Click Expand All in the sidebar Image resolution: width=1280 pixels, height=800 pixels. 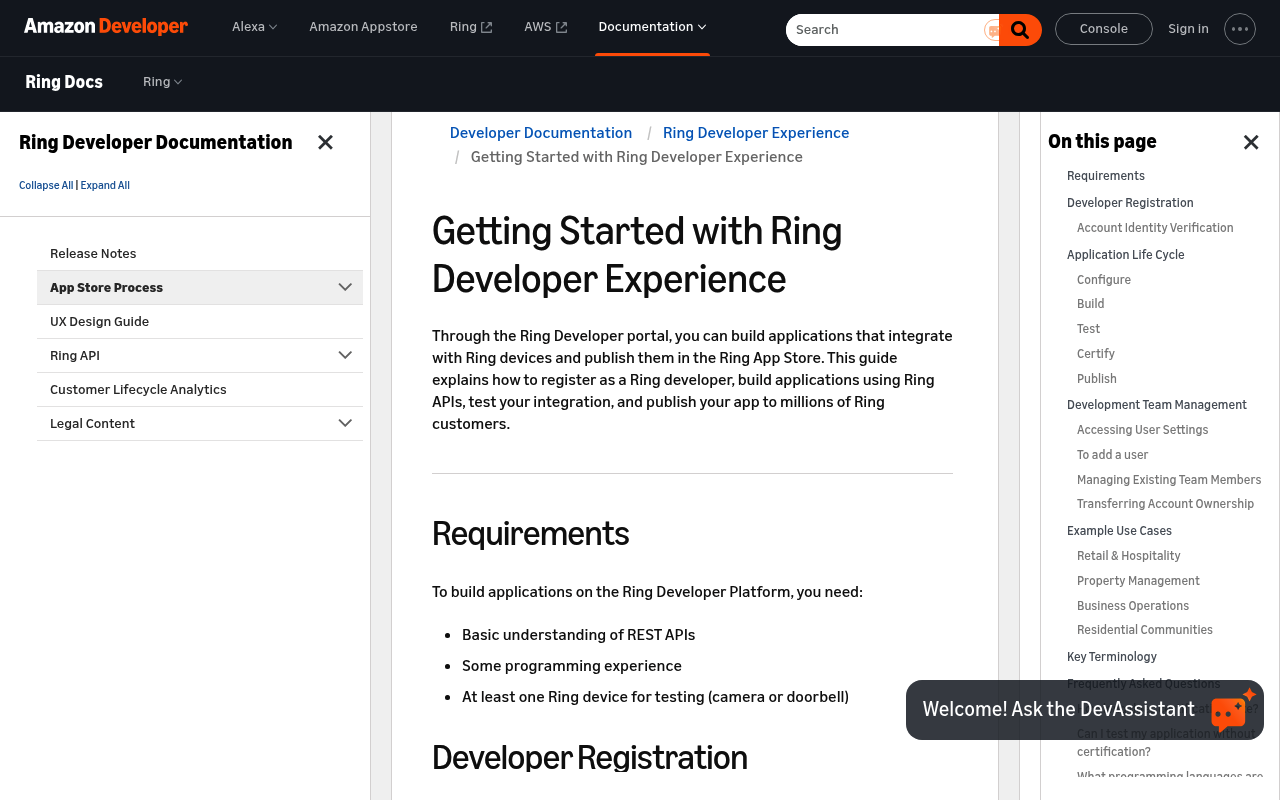click(105, 185)
